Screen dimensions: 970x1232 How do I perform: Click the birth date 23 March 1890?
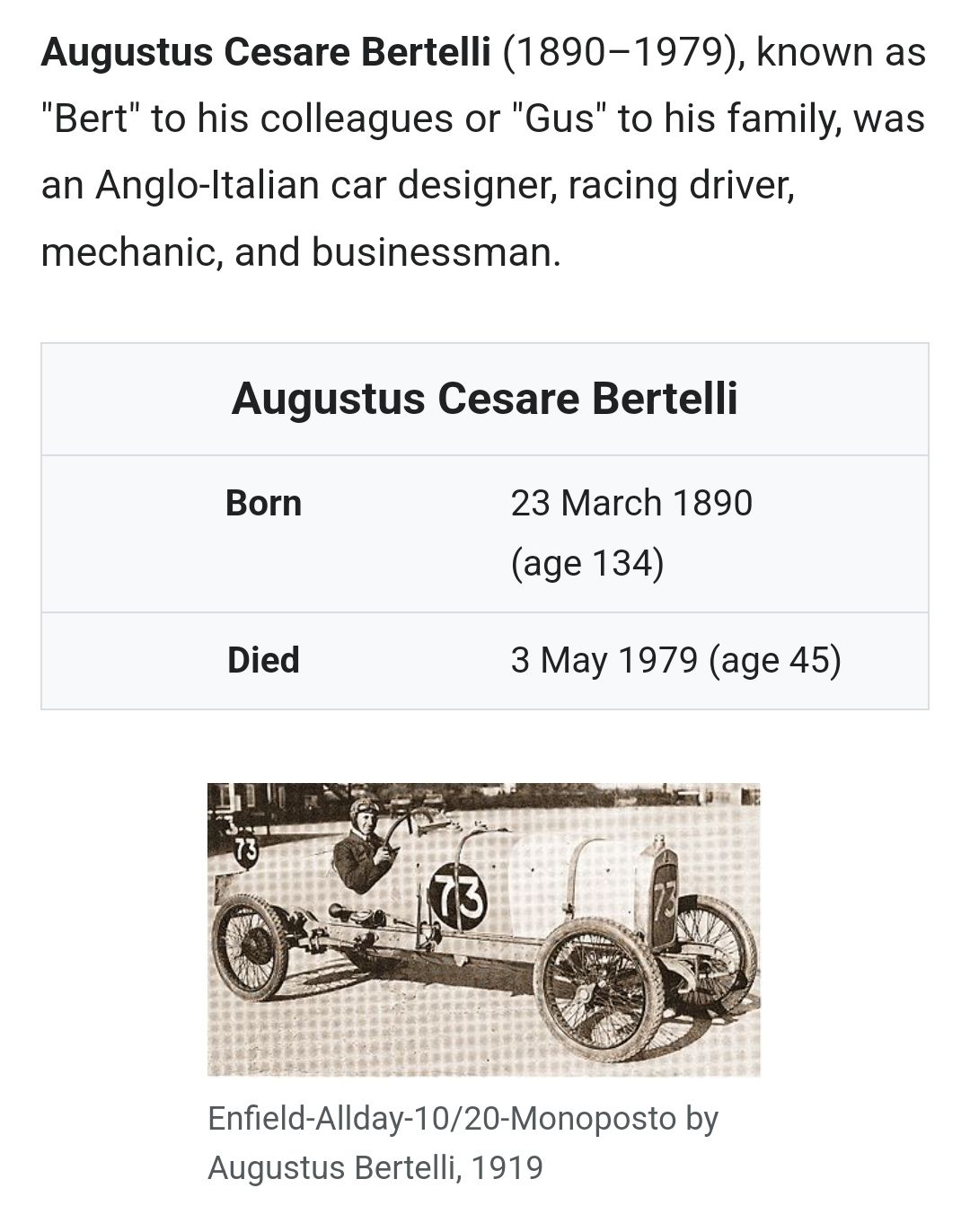coord(631,503)
